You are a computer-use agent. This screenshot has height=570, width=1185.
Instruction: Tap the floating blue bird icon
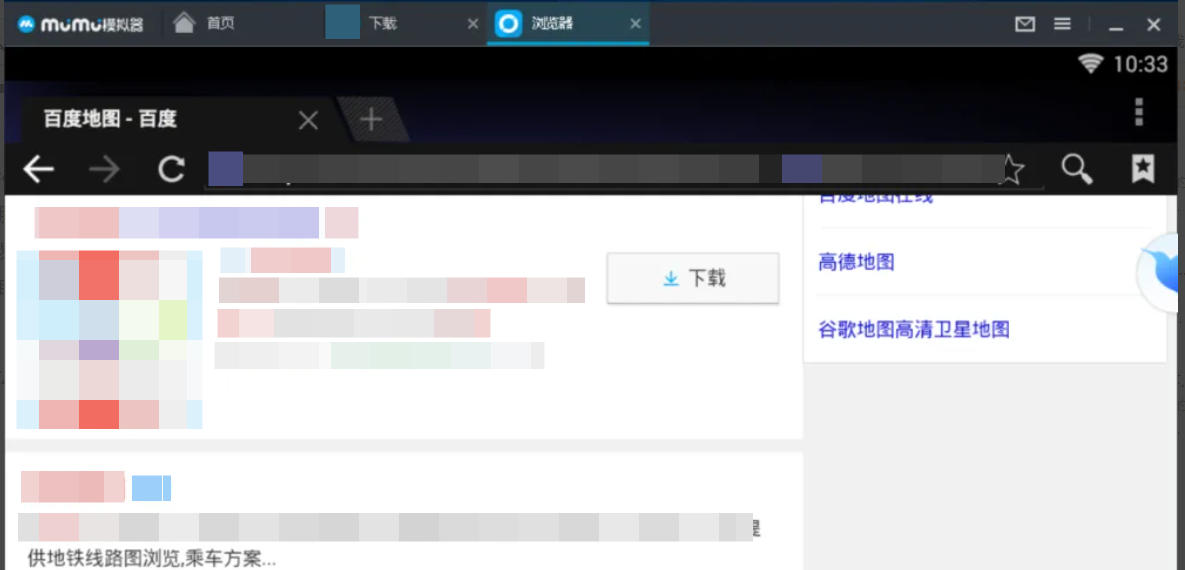(1165, 272)
